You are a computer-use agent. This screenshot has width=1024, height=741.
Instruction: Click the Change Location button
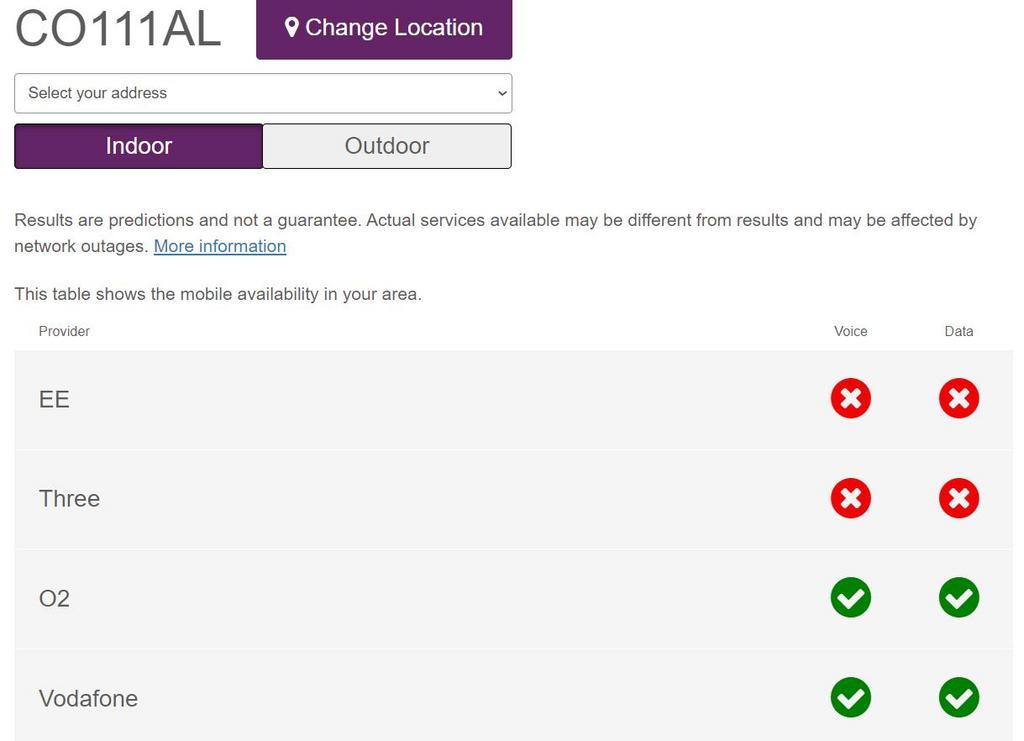(x=384, y=29)
